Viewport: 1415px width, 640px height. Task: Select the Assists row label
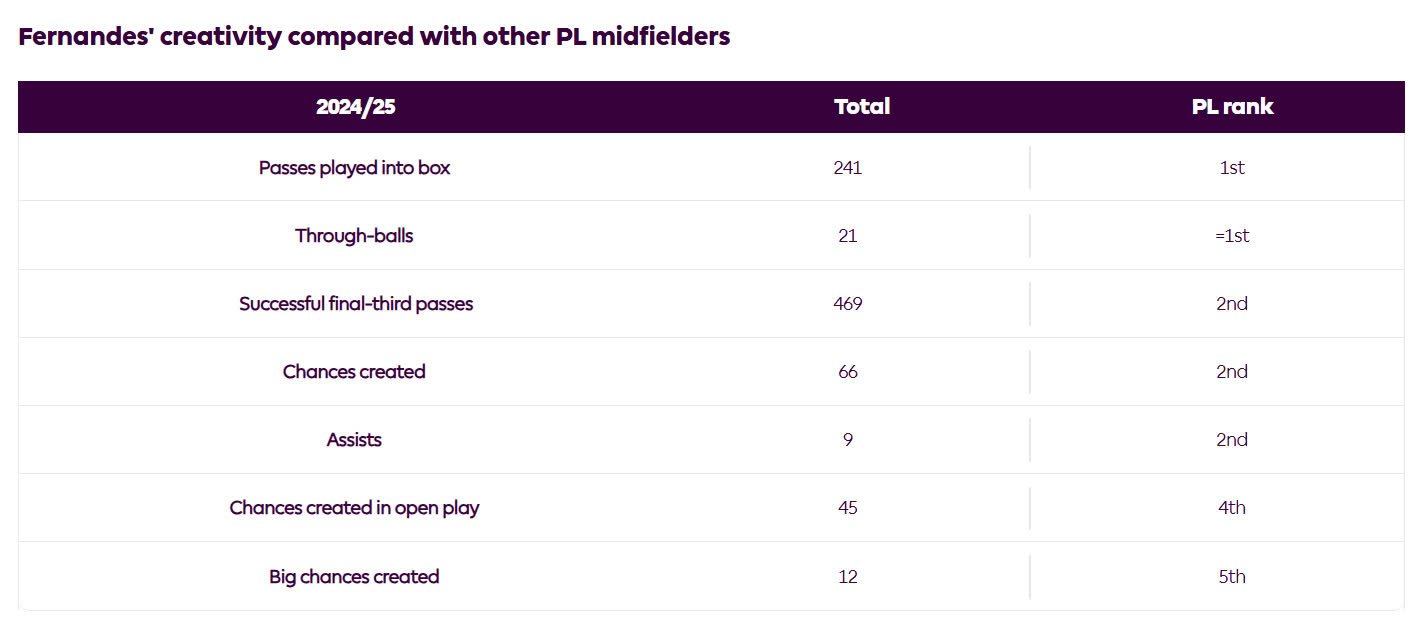[x=354, y=440]
